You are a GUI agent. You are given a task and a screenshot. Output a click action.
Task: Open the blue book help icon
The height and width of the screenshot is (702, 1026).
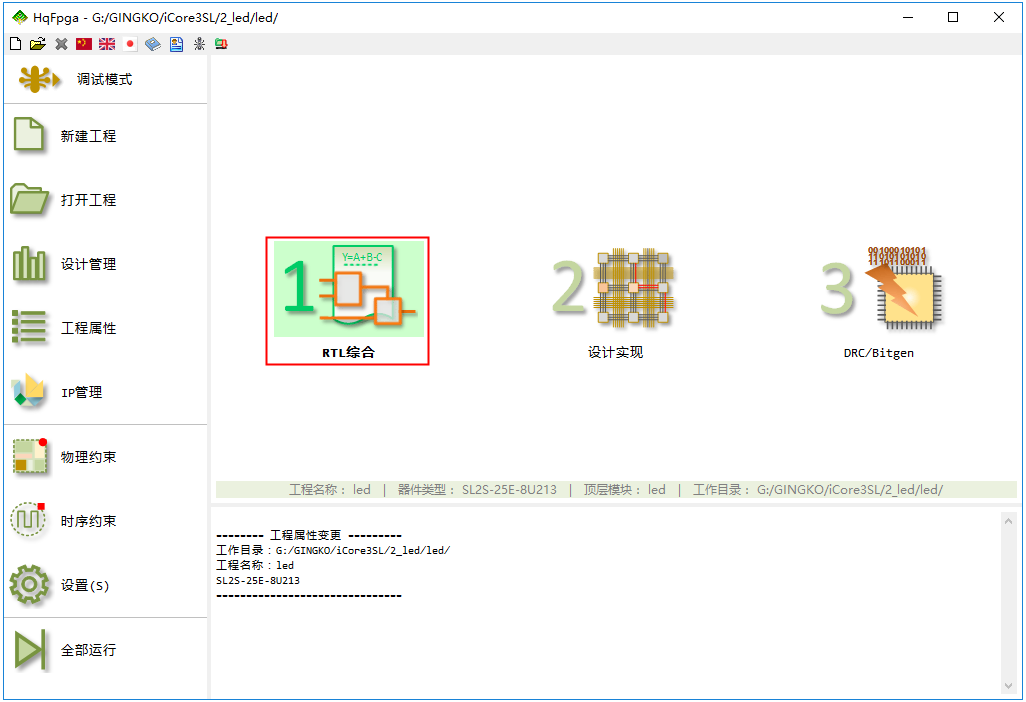point(153,44)
